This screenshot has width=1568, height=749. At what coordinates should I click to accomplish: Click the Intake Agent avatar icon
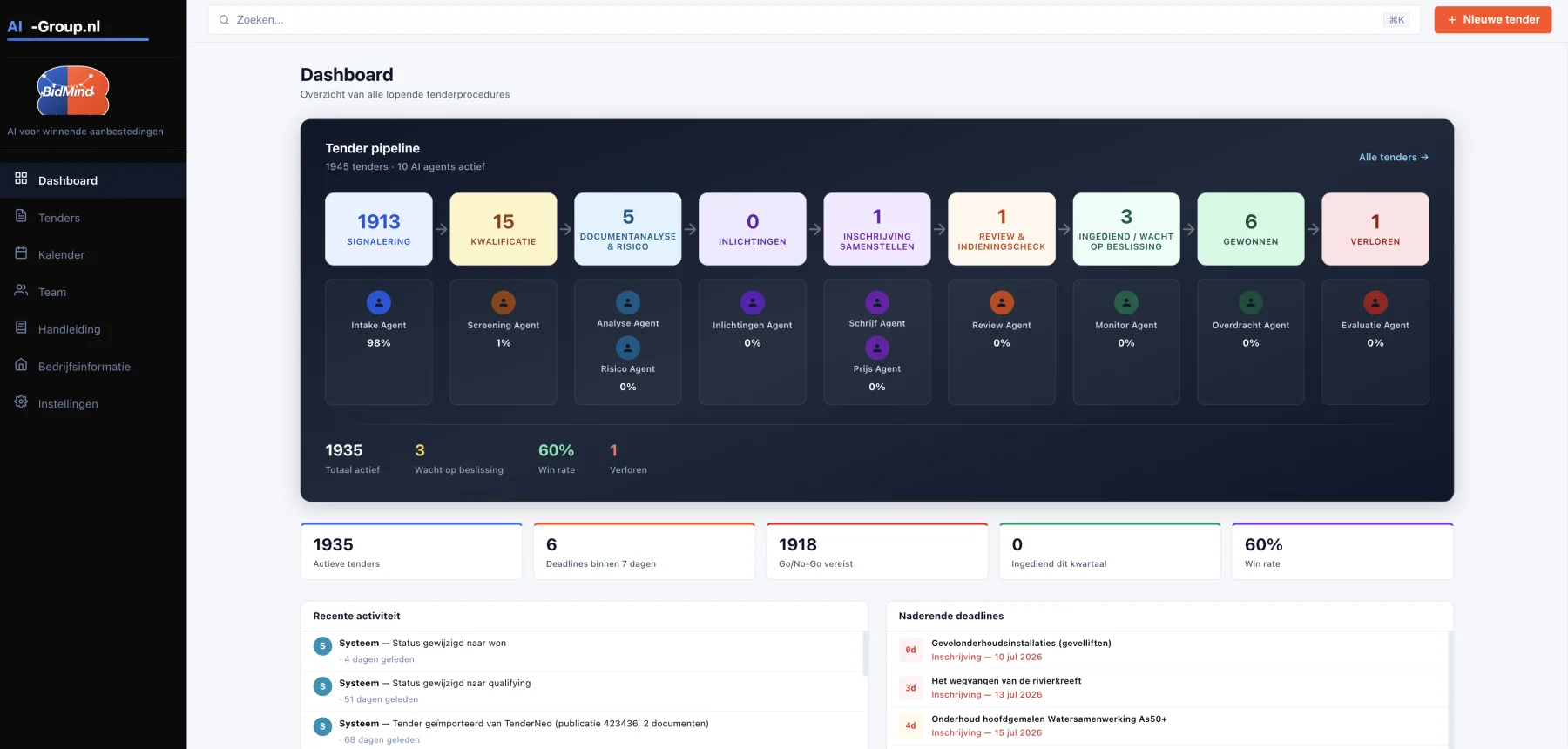pyautogui.click(x=379, y=302)
